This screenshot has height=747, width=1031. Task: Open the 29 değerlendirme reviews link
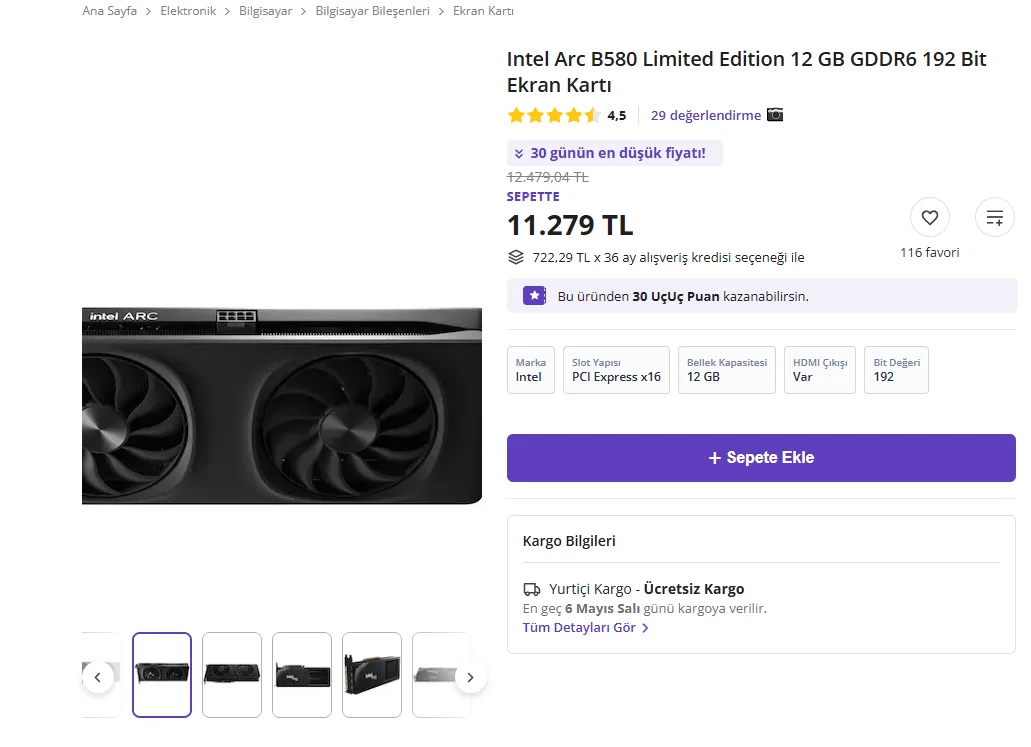(x=705, y=115)
